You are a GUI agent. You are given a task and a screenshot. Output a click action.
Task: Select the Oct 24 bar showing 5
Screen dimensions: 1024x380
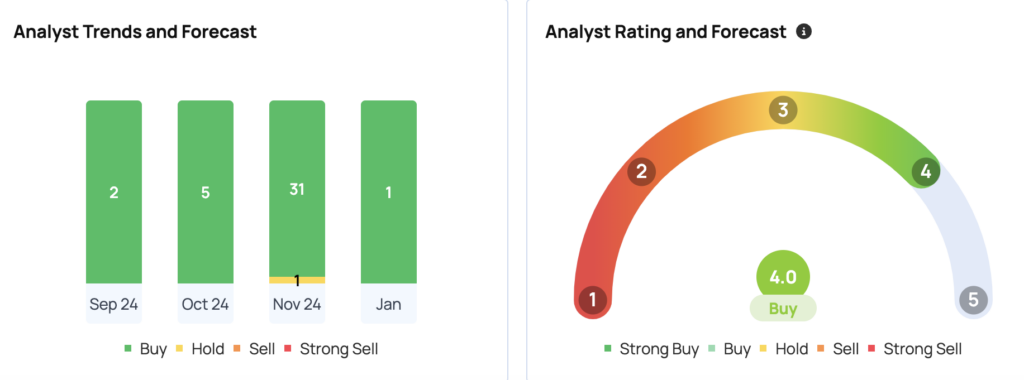pos(205,192)
